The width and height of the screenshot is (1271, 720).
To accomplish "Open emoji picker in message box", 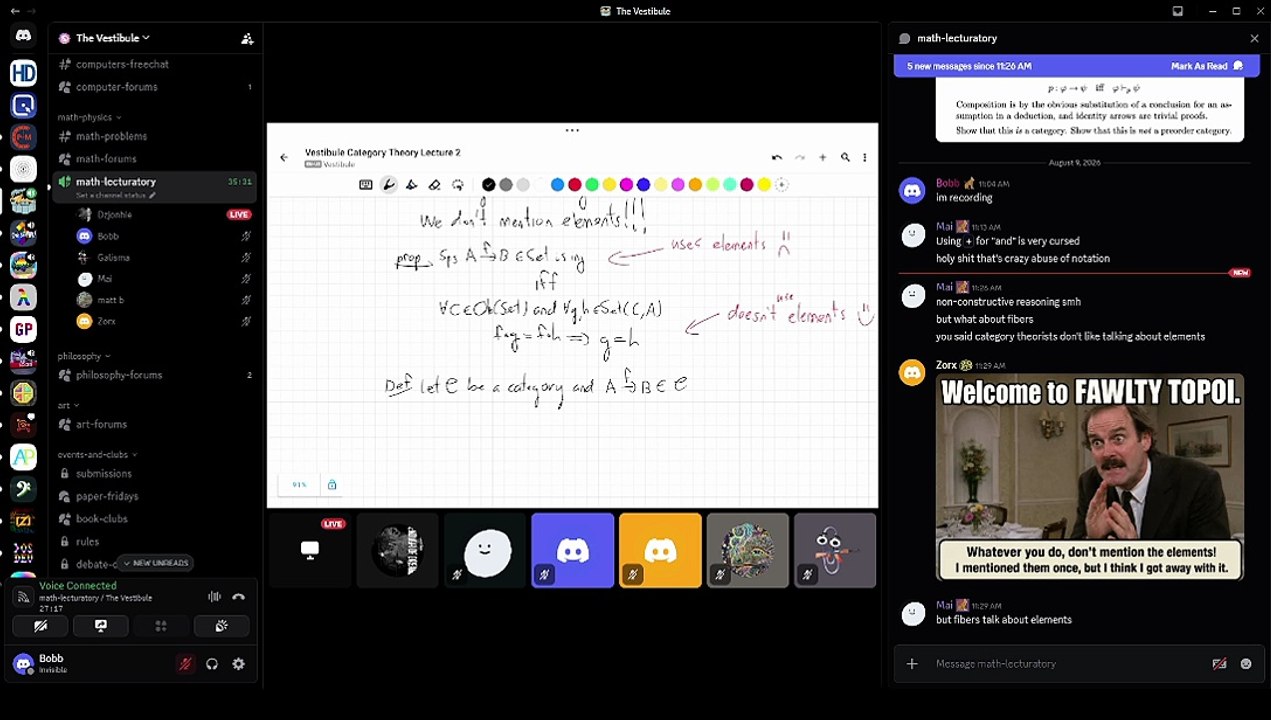I will coord(1246,664).
